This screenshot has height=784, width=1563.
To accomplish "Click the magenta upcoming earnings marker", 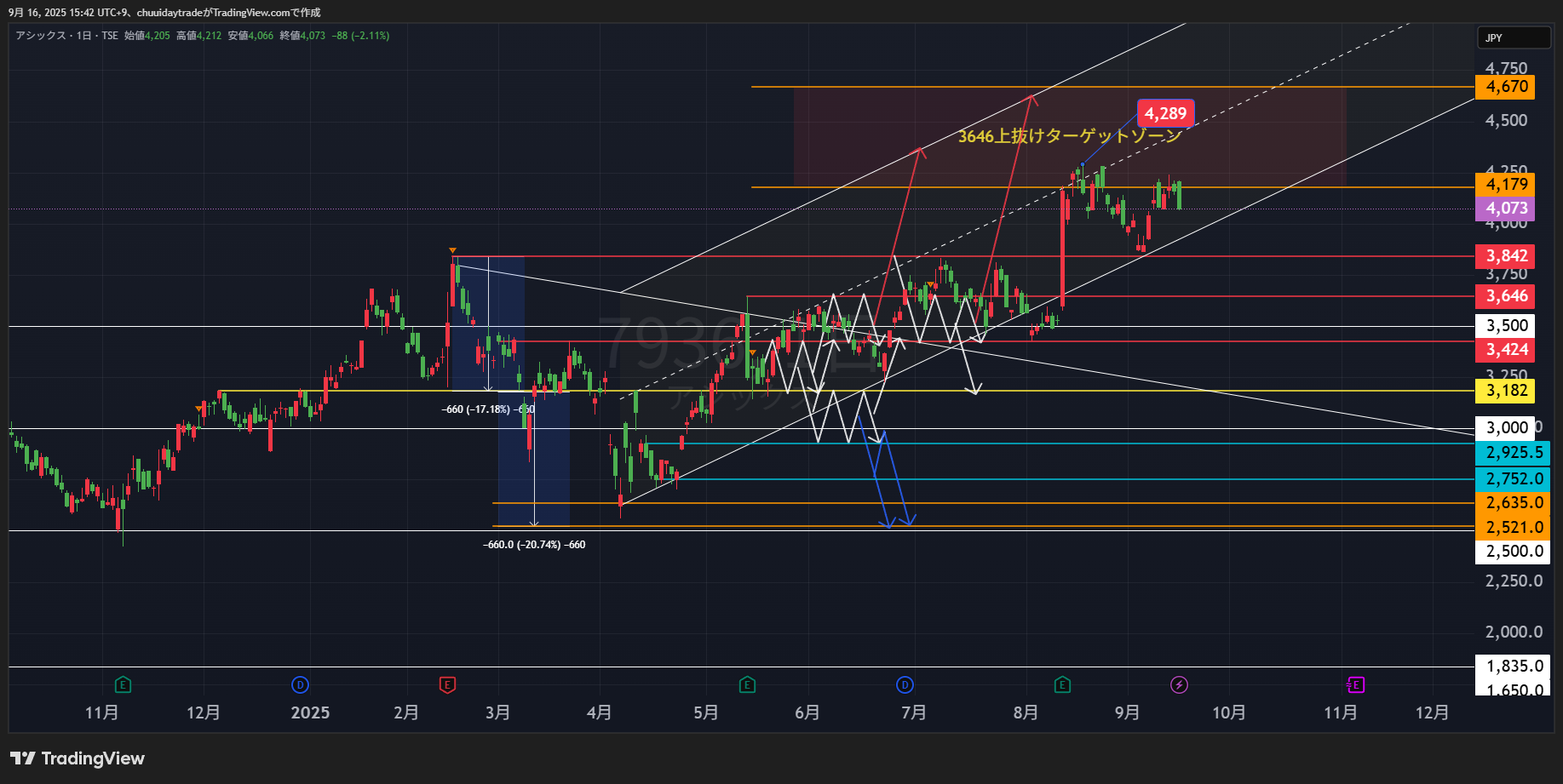I will pos(1355,684).
